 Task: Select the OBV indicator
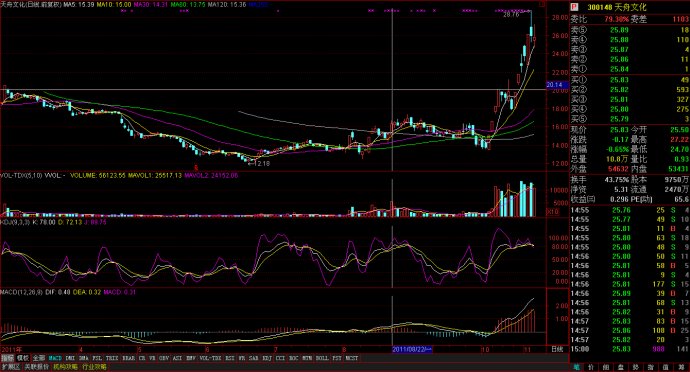(x=164, y=358)
